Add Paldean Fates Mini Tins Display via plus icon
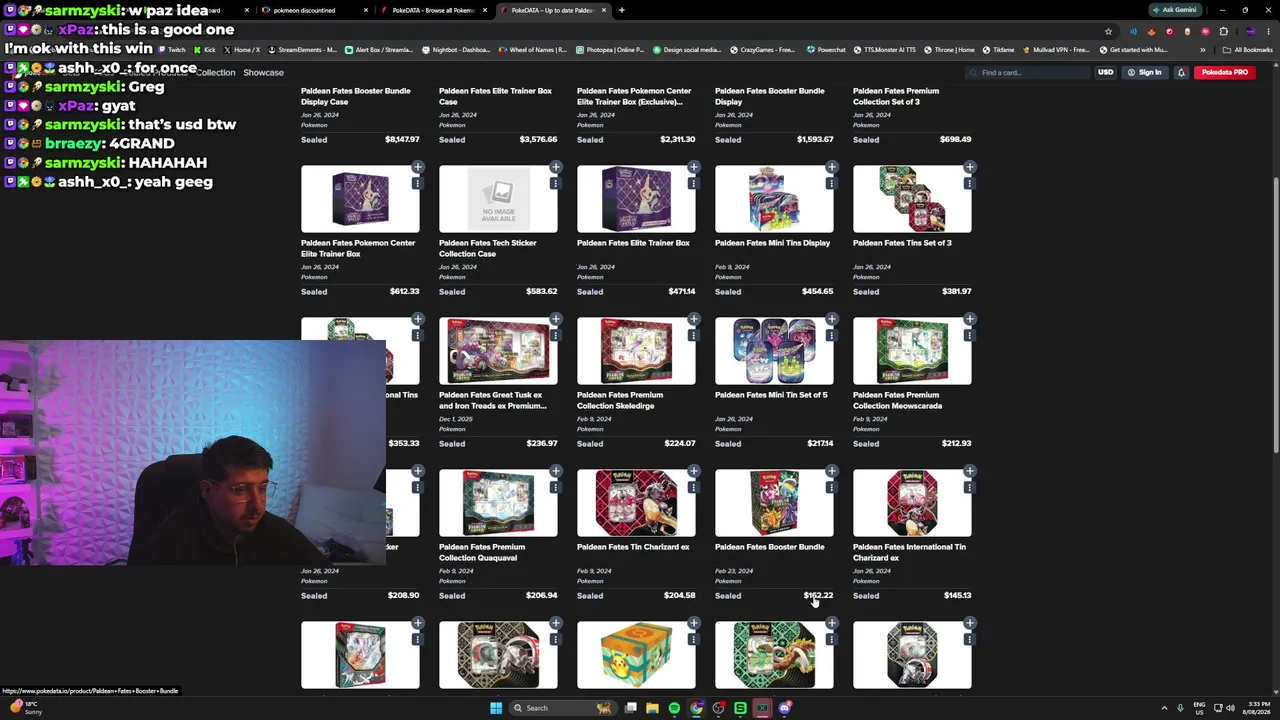The width and height of the screenshot is (1280, 720). (831, 167)
